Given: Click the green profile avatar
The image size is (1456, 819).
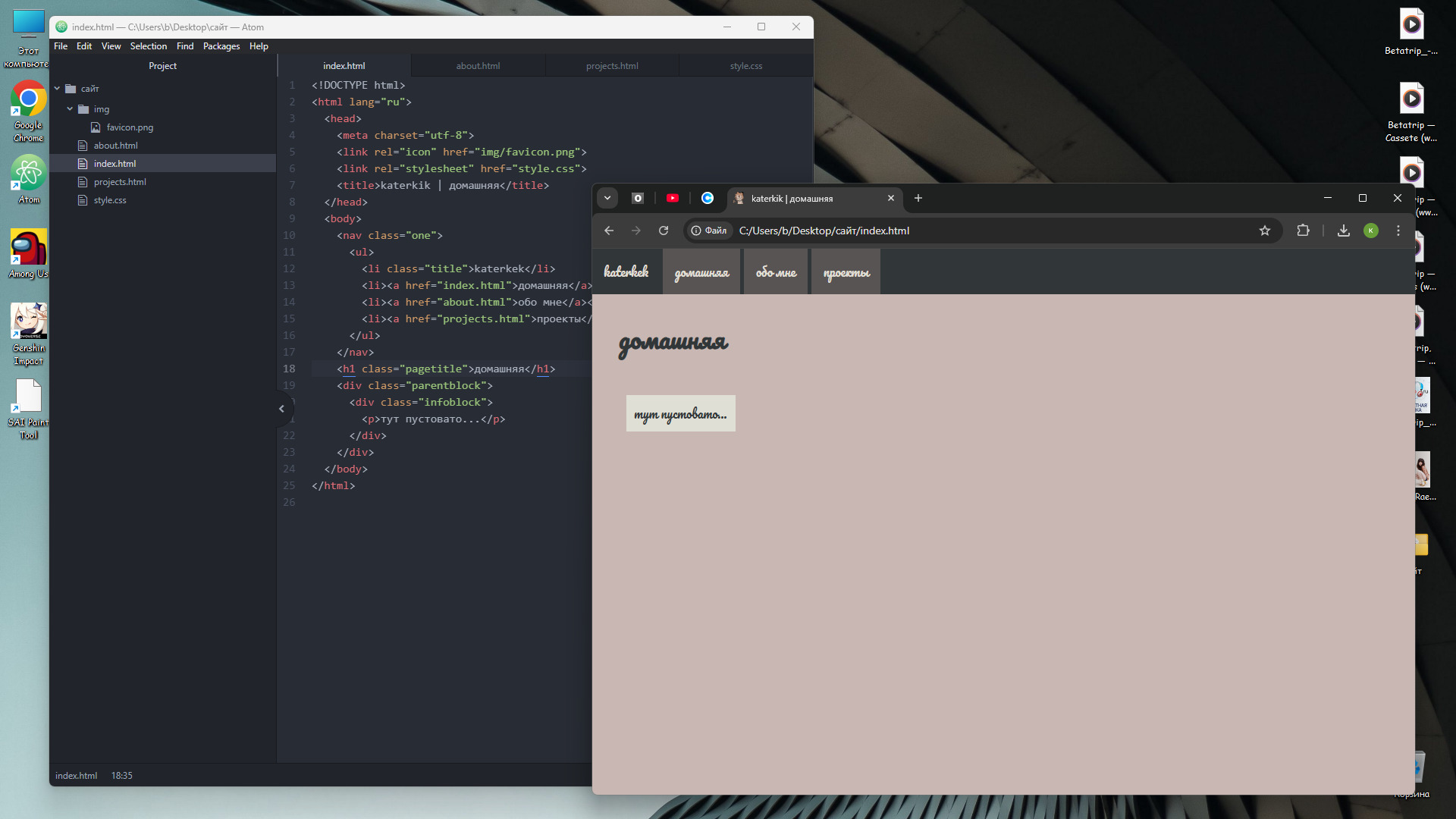Looking at the screenshot, I should click(1370, 231).
